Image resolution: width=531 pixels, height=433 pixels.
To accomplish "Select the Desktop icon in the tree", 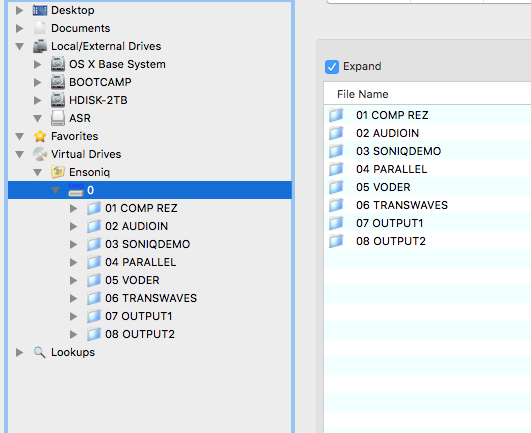I will 40,10.
